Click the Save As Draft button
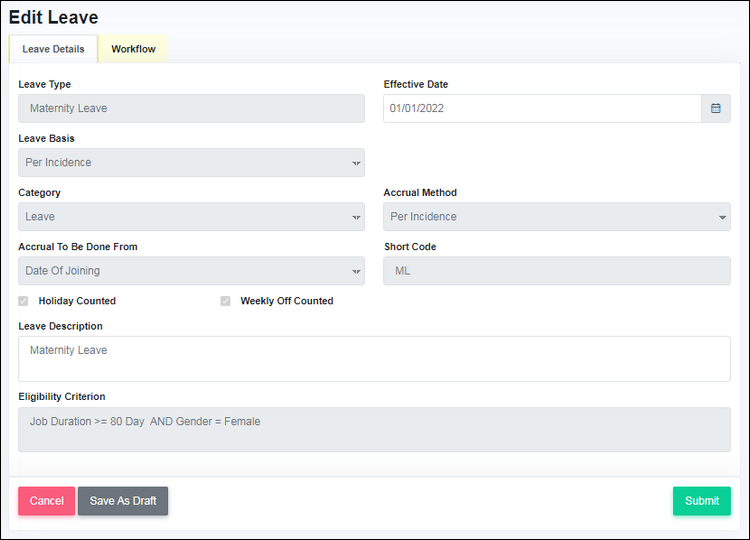Screen dimensions: 750x540 123,501
